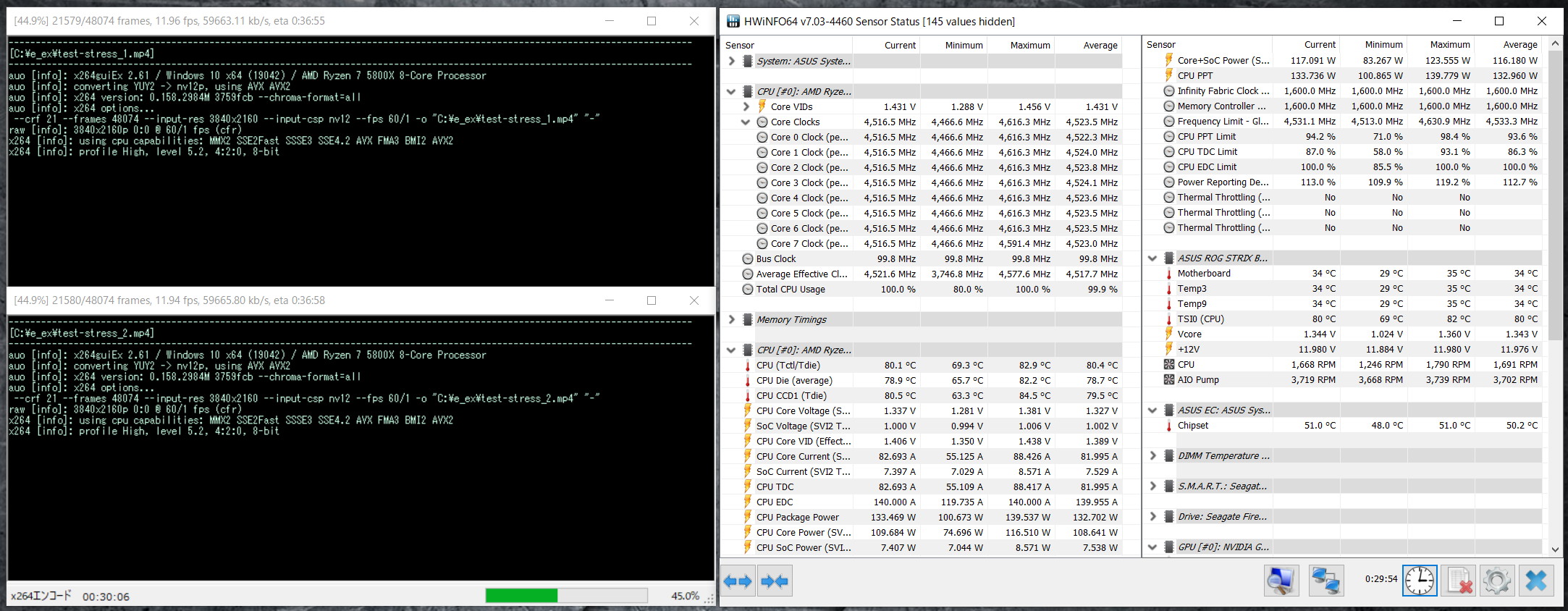This screenshot has height=611, width=1568.
Task: Click the lightning icon beside CPU Package Power
Action: point(748,517)
